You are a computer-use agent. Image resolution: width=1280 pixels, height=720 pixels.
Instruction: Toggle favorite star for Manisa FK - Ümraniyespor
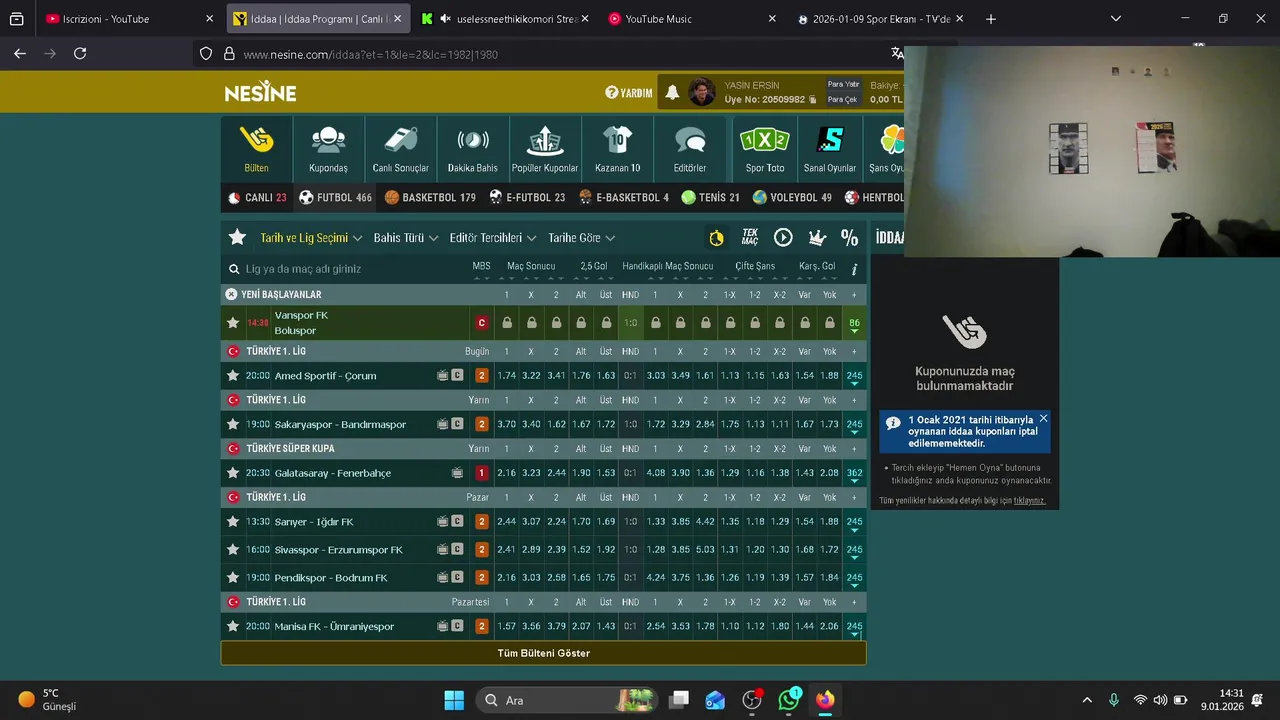click(x=233, y=626)
